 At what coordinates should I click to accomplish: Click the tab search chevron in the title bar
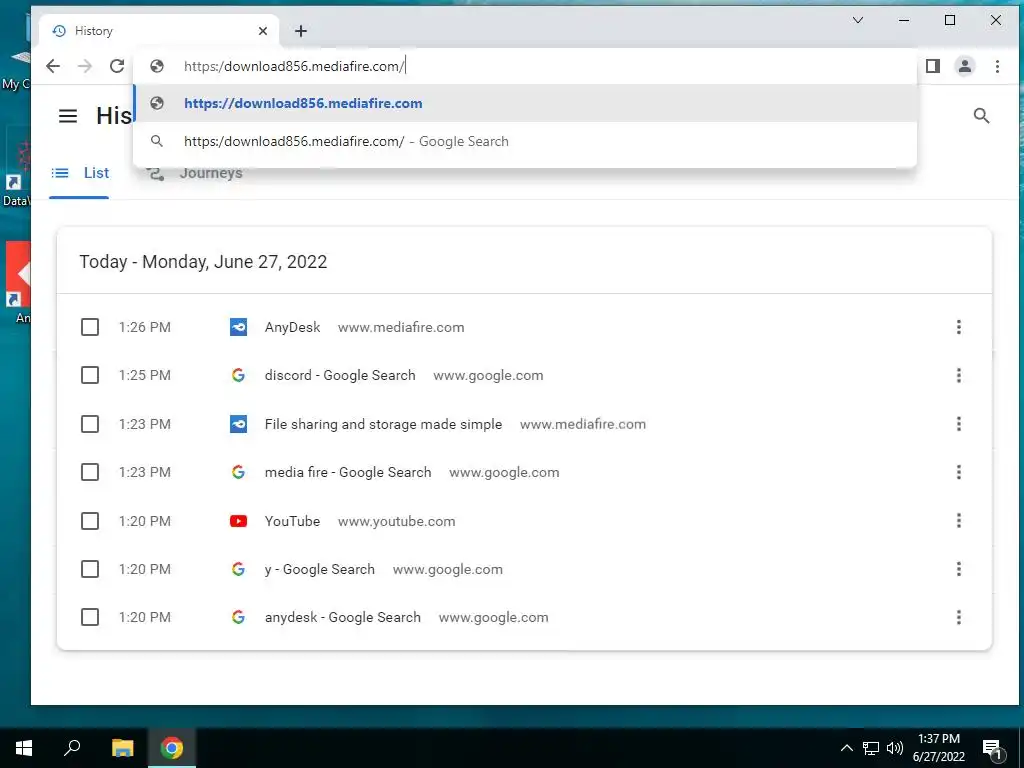858,20
